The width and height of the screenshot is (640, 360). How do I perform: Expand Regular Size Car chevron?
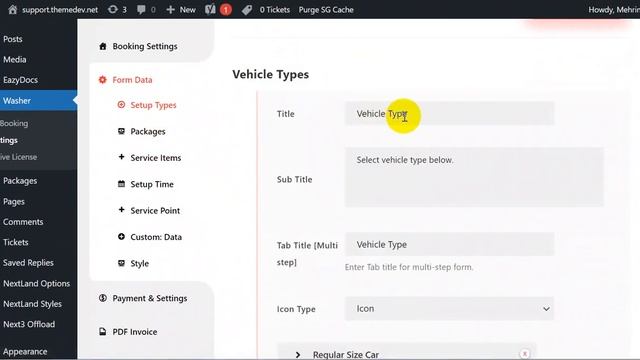click(x=298, y=355)
